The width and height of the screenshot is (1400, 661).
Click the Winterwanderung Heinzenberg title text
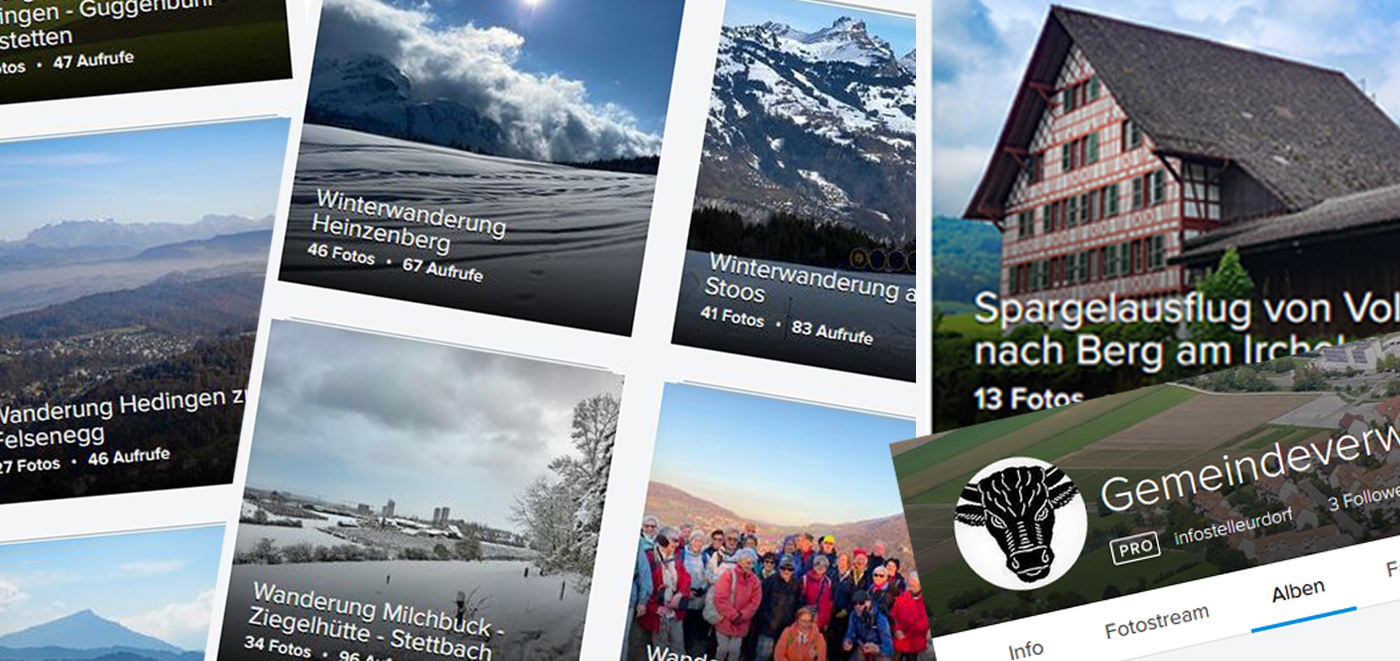(408, 221)
